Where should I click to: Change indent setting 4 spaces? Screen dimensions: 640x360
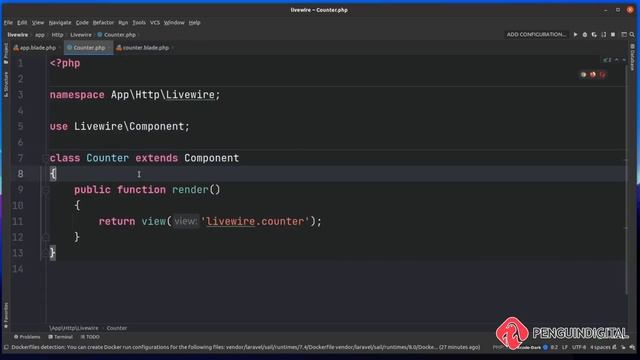point(600,347)
